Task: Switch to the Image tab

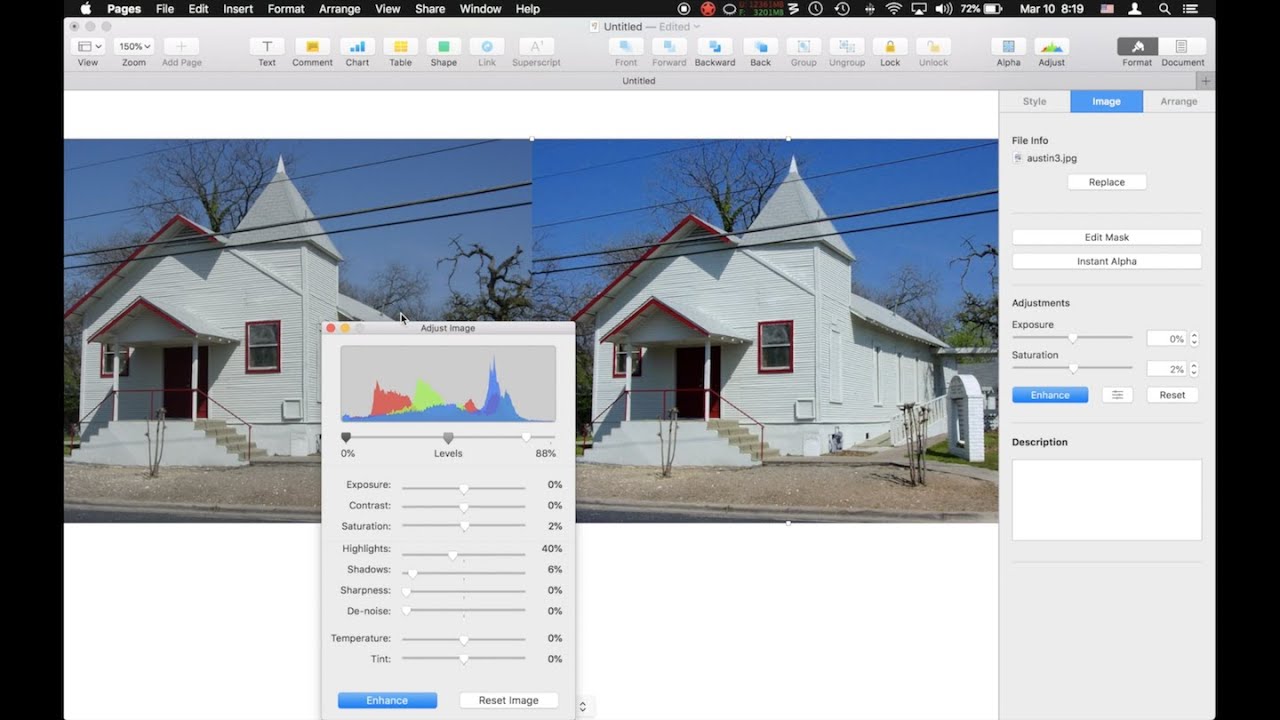Action: [x=1106, y=101]
